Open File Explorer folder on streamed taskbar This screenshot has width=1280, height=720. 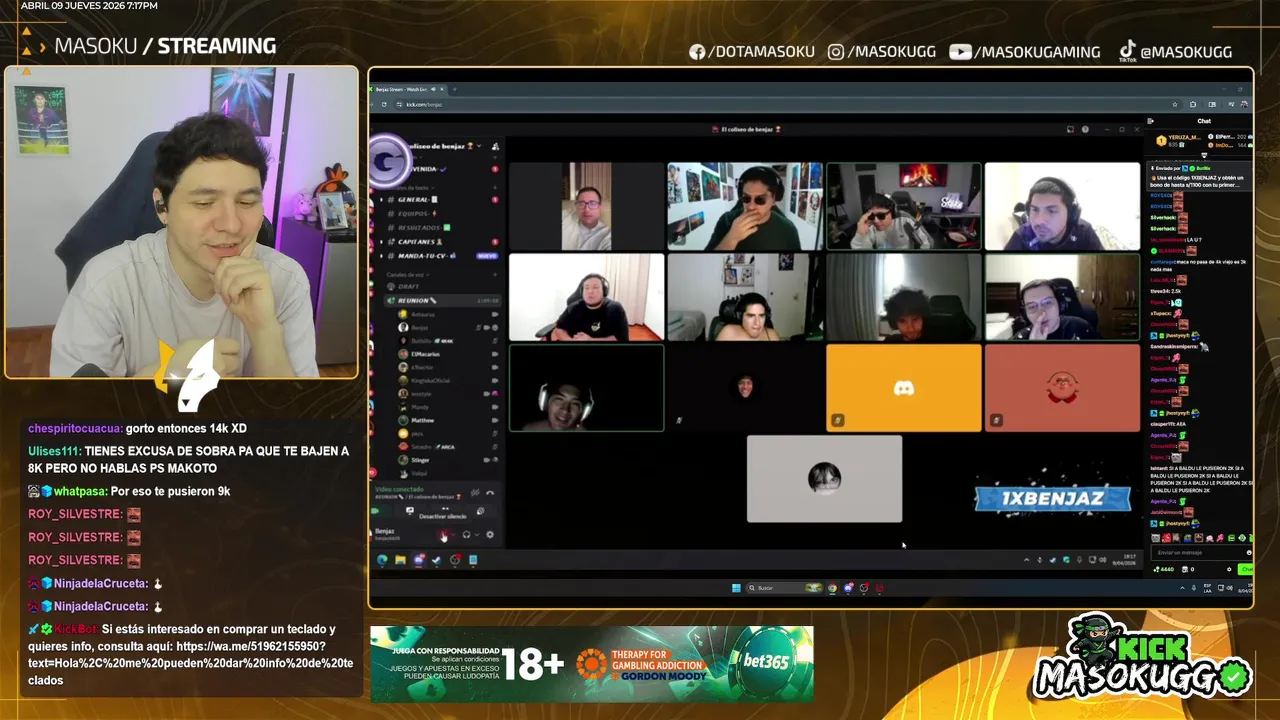click(x=400, y=560)
